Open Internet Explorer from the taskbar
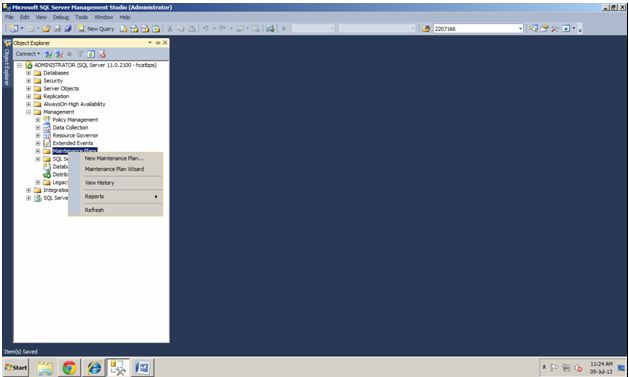 (94, 368)
